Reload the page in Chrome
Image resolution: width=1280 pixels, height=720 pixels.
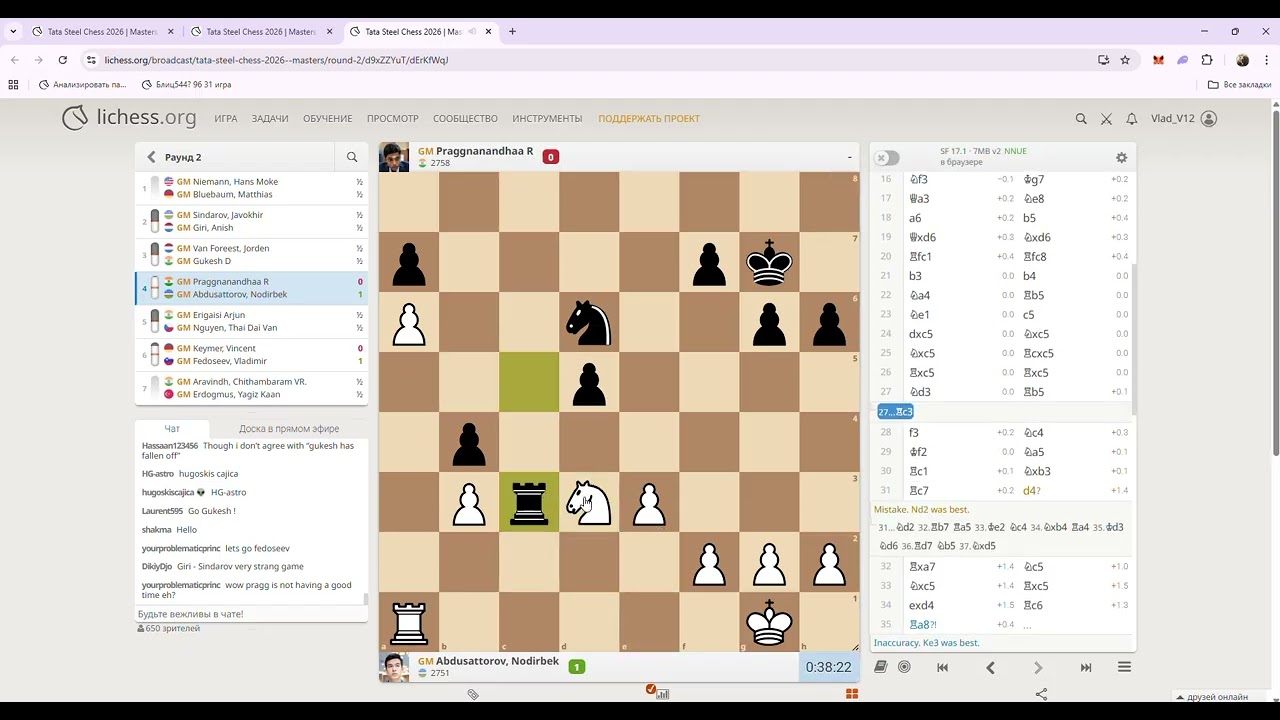[x=62, y=60]
